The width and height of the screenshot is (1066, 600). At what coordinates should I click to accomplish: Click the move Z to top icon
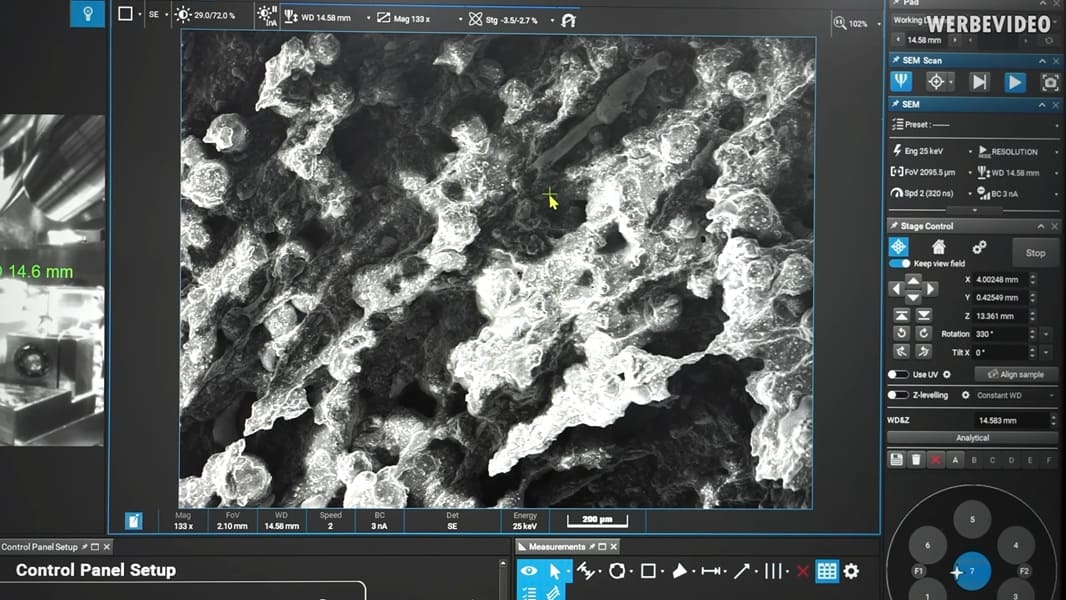[x=901, y=315]
